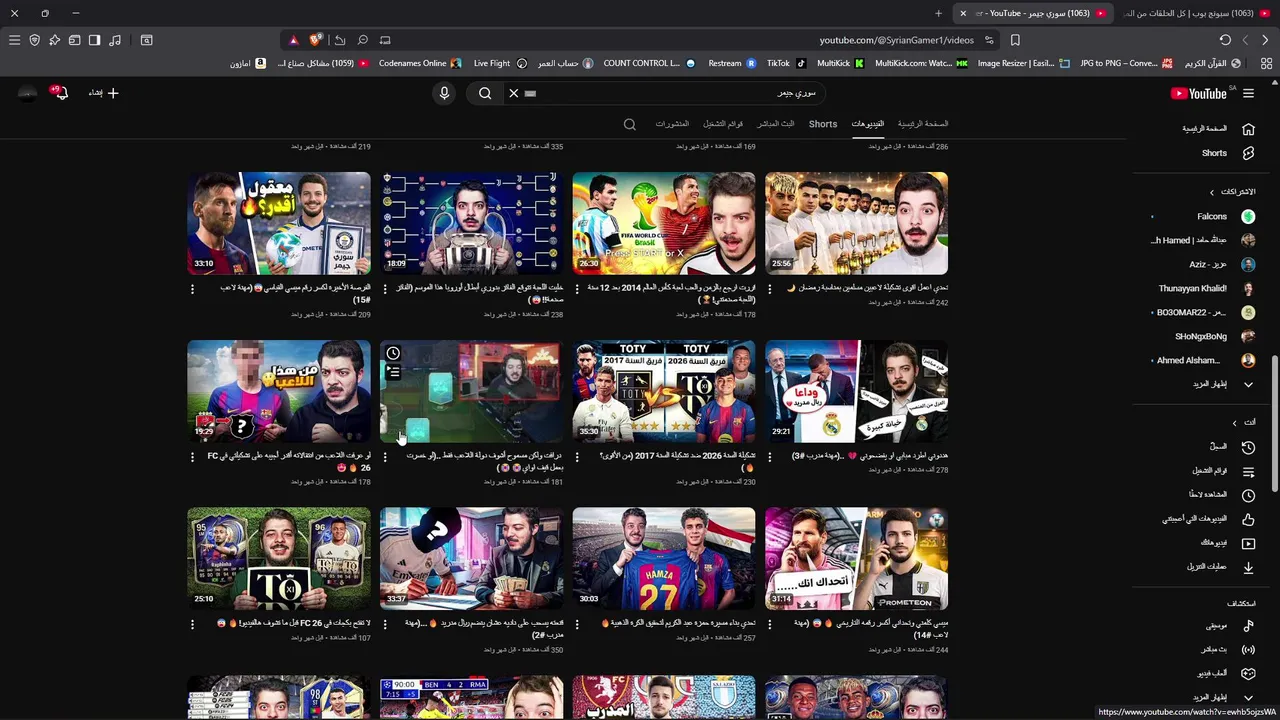Open the COUNT CONTROL bookmark

click(649, 63)
